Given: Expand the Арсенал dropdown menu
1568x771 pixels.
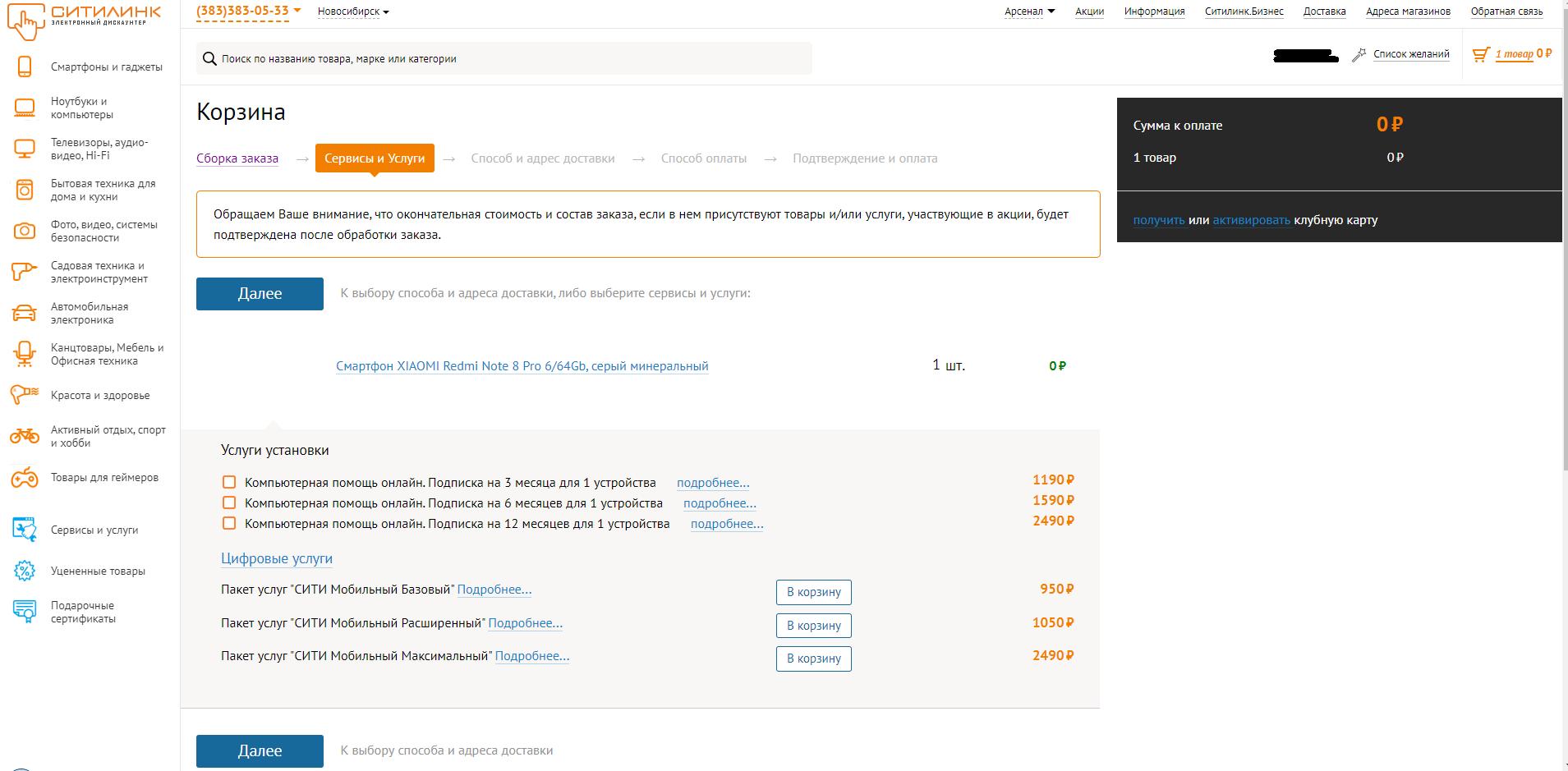Looking at the screenshot, I should coord(1029,11).
